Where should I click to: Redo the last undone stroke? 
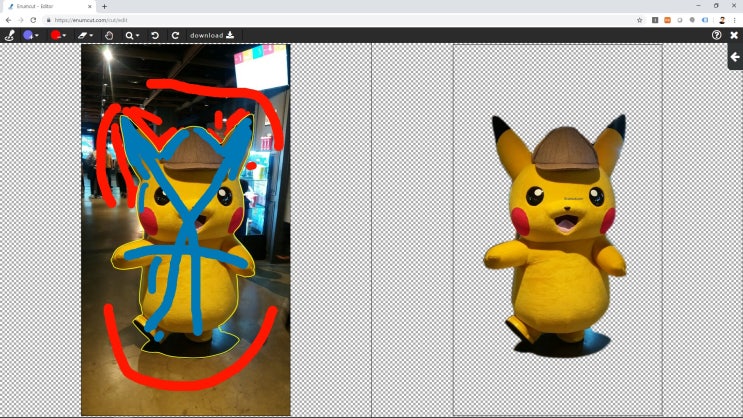175,35
